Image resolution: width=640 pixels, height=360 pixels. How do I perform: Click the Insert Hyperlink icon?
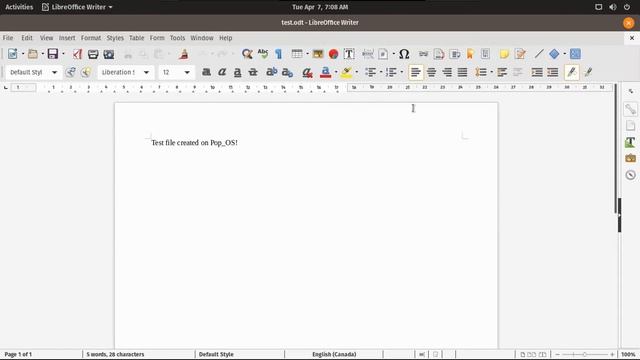point(423,54)
